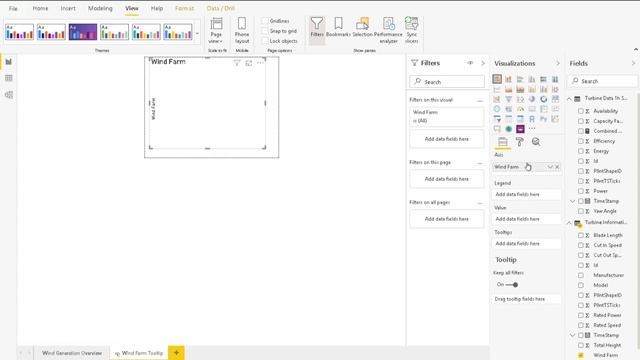Check the Blade Length field

pos(581,235)
